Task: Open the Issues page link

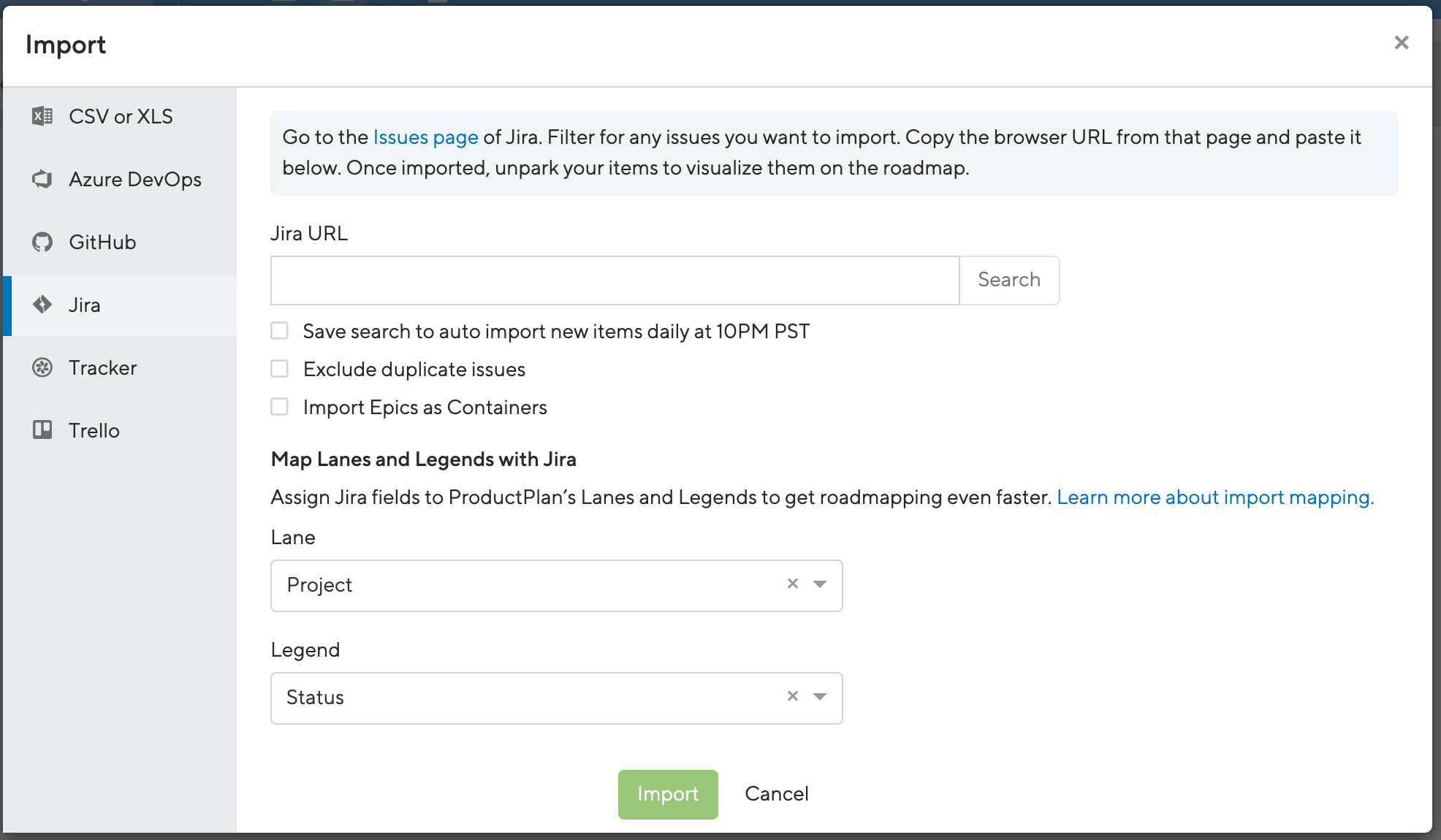Action: [x=425, y=137]
